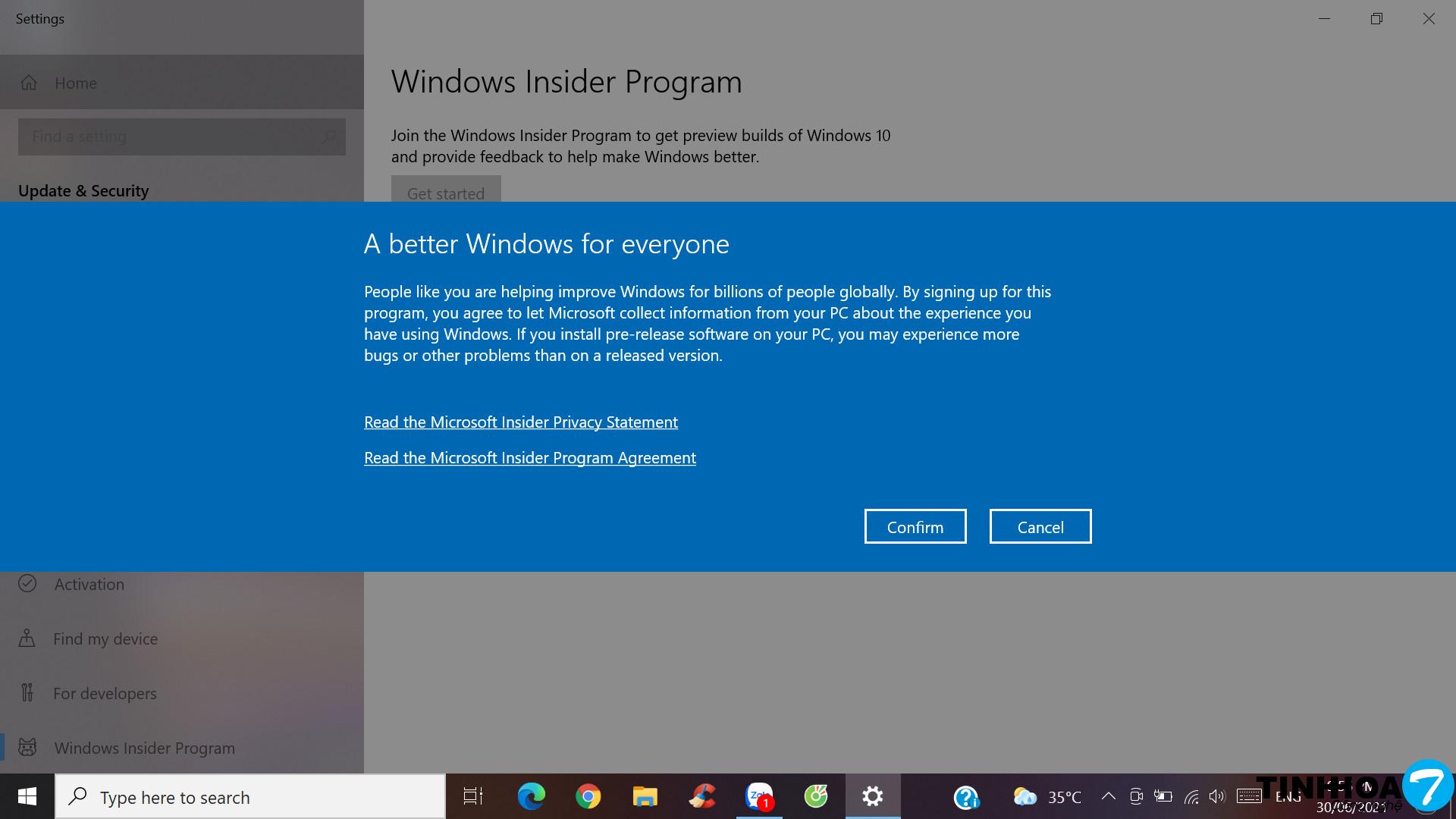Open File Explorer in the taskbar

pyautogui.click(x=645, y=796)
